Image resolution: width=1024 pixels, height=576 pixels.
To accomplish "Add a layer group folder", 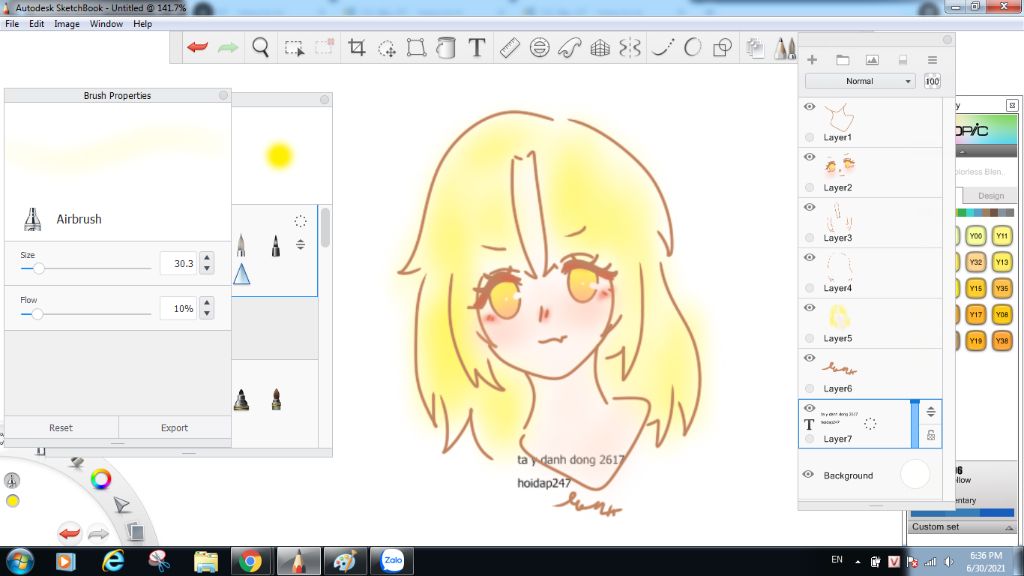I will 842,59.
